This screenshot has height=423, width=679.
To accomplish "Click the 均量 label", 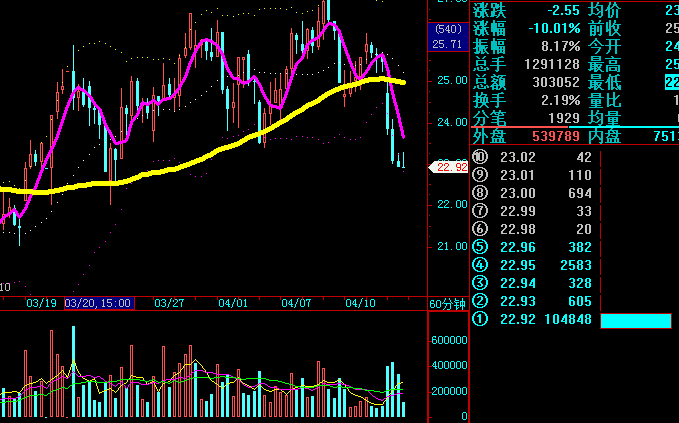I will coord(605,118).
